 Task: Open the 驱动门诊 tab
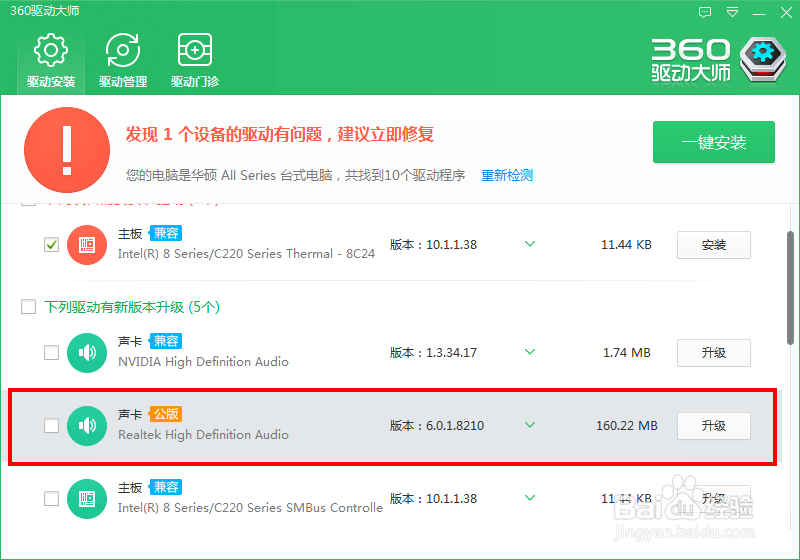(x=195, y=61)
